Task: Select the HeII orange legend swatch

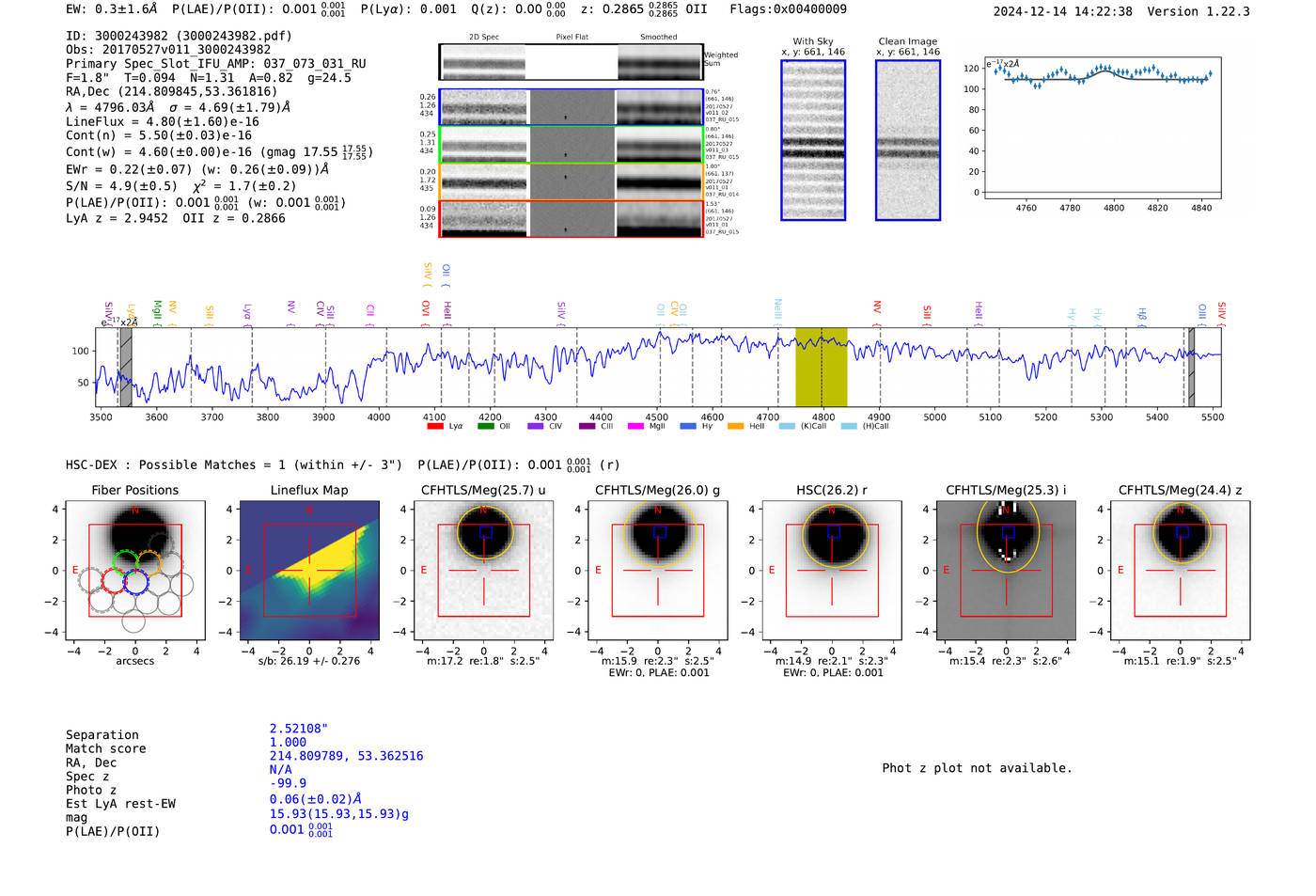Action: point(735,426)
